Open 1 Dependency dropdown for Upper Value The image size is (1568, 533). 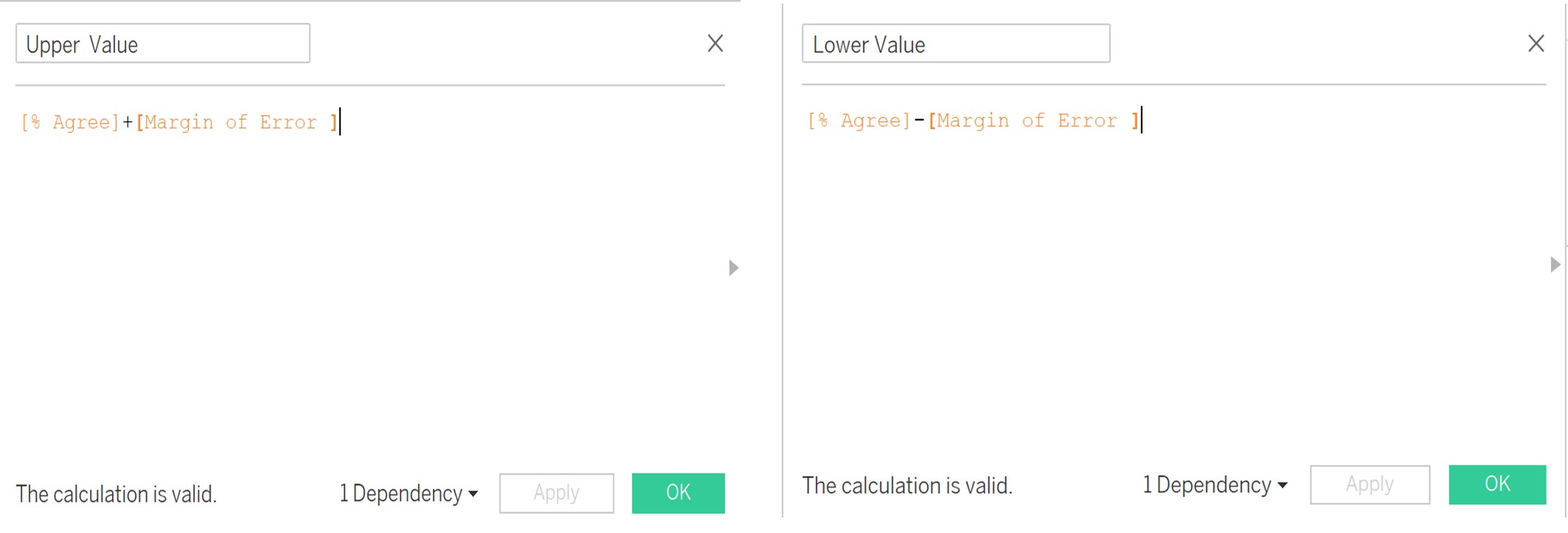pyautogui.click(x=409, y=493)
